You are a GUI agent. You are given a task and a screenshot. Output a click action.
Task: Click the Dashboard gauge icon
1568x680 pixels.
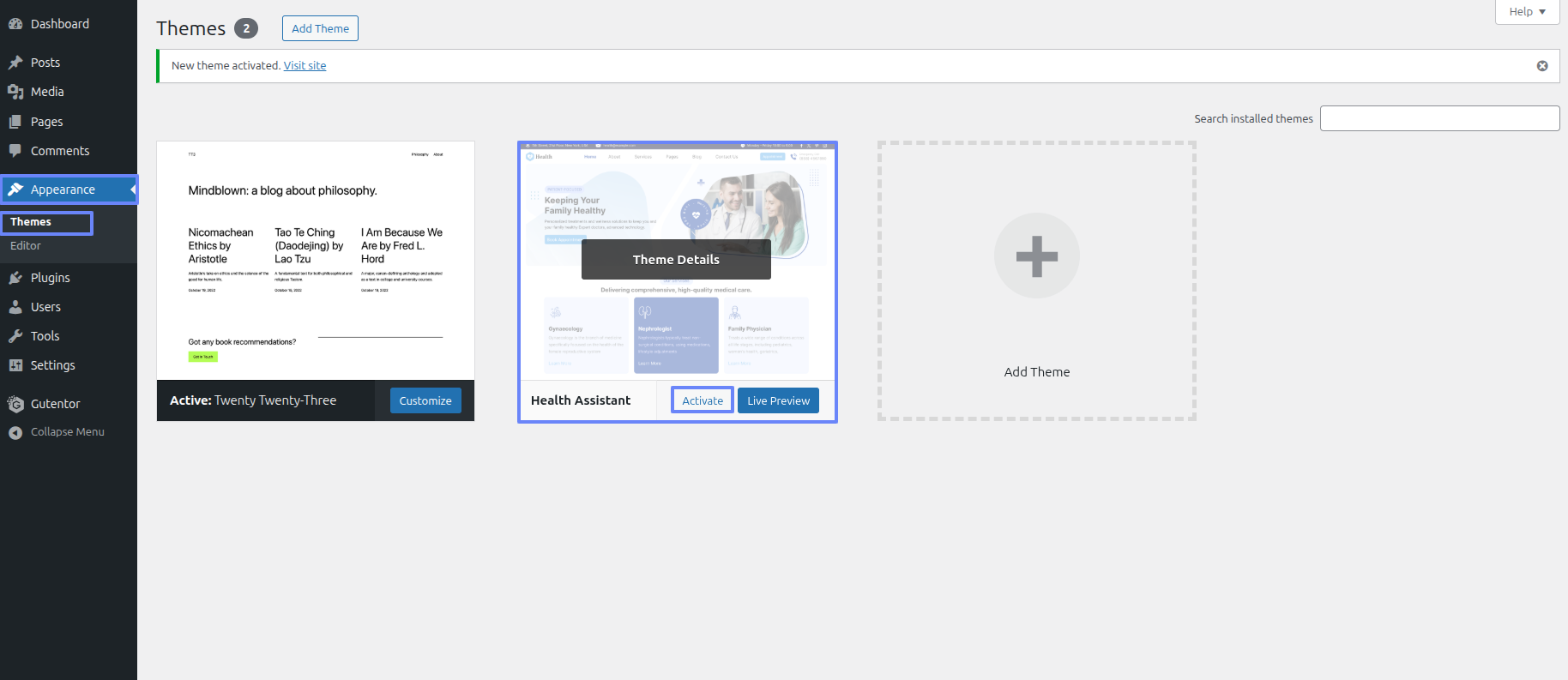point(15,24)
